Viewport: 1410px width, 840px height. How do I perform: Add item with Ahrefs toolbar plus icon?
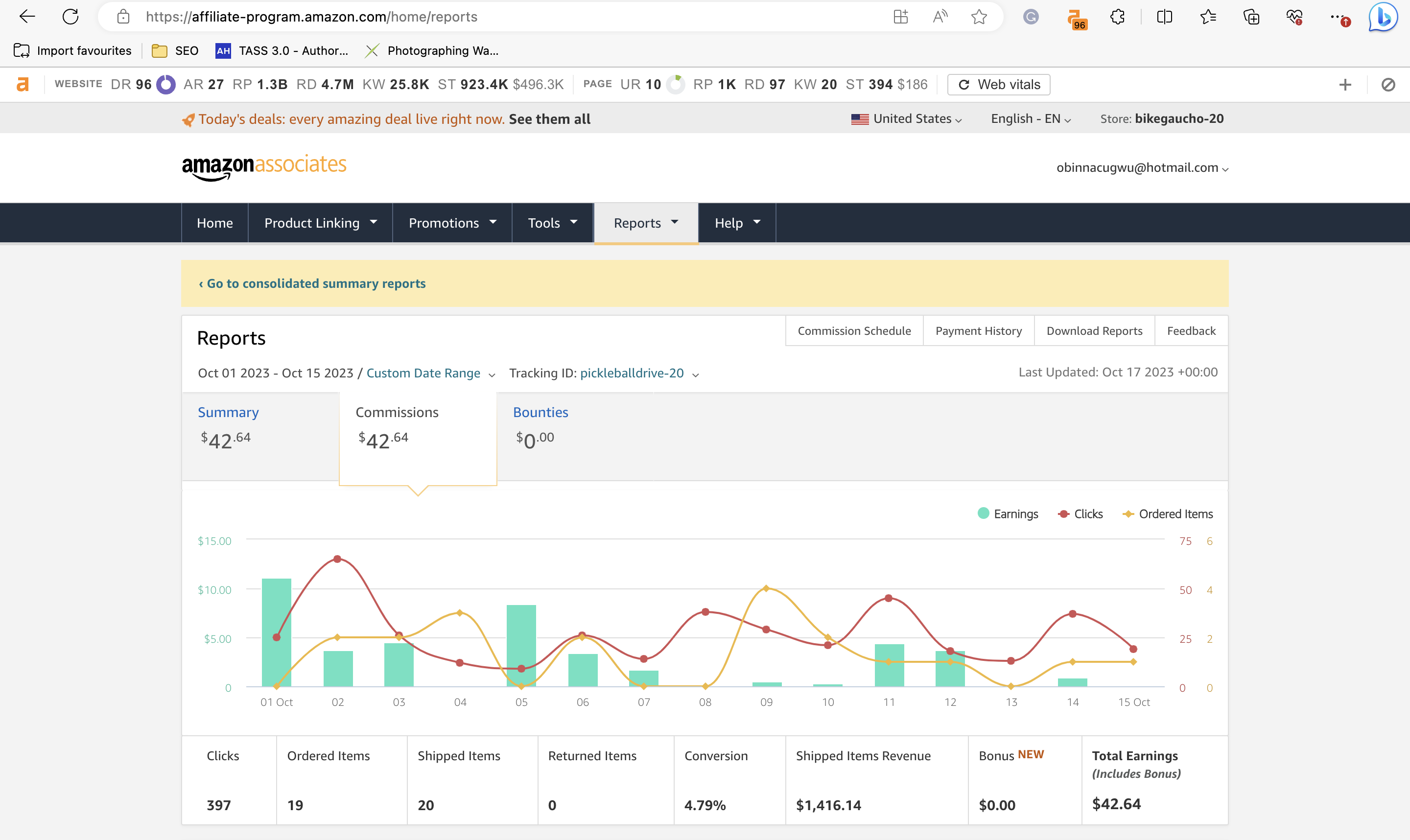[x=1345, y=84]
